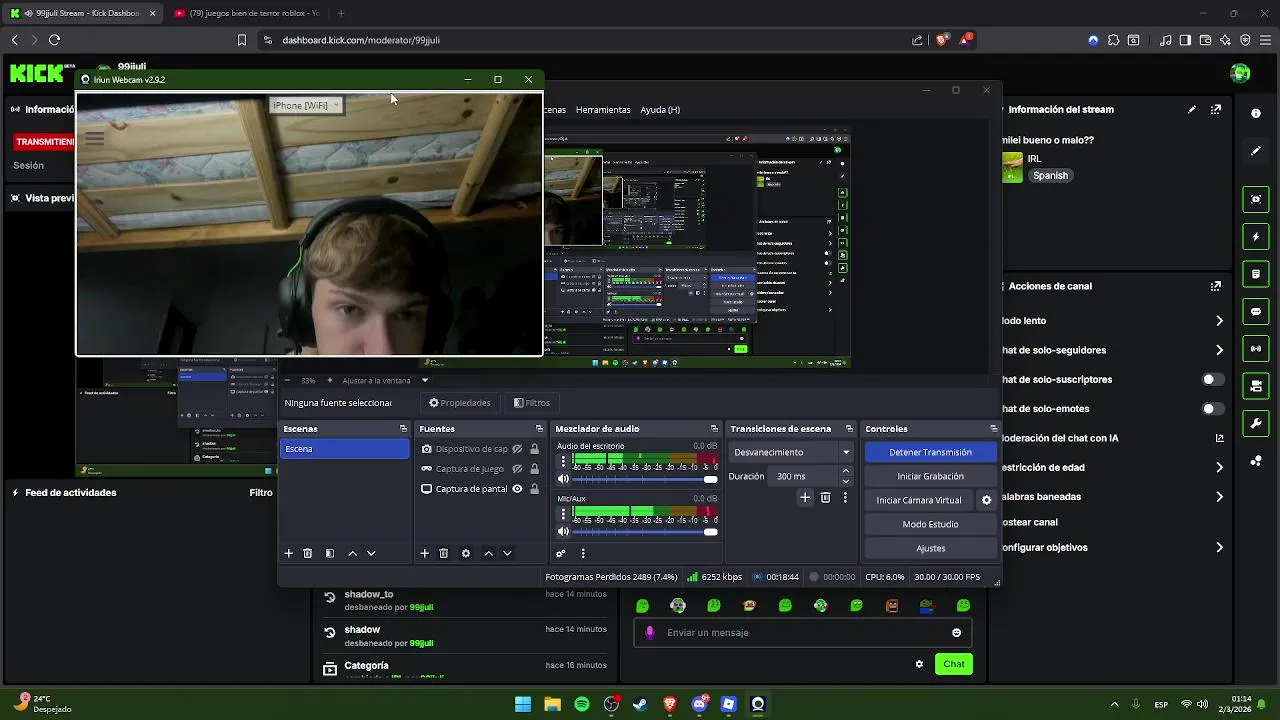Click the browser address bar URL

361,40
